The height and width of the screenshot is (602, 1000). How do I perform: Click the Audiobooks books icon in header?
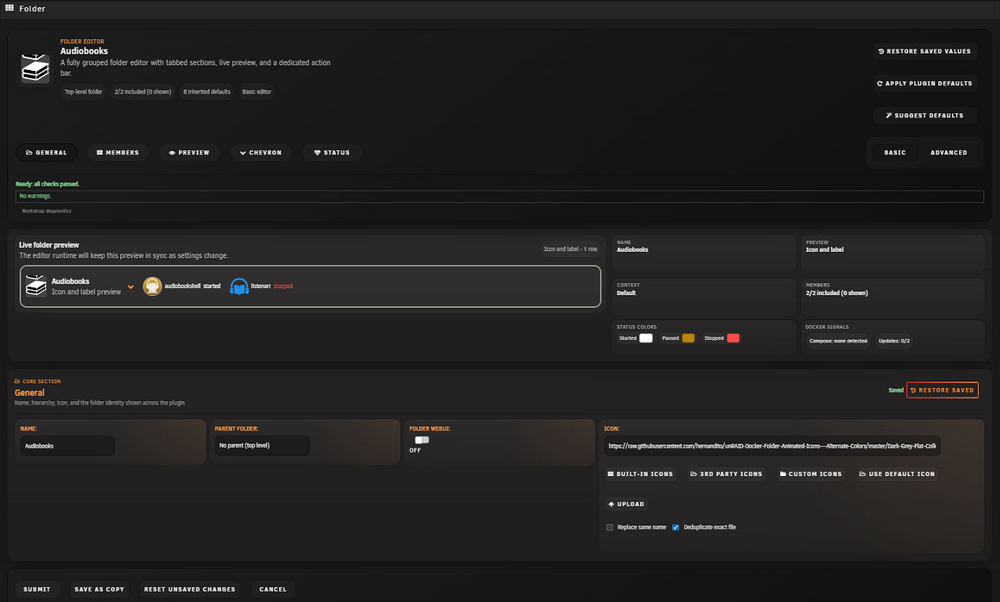pyautogui.click(x=35, y=68)
